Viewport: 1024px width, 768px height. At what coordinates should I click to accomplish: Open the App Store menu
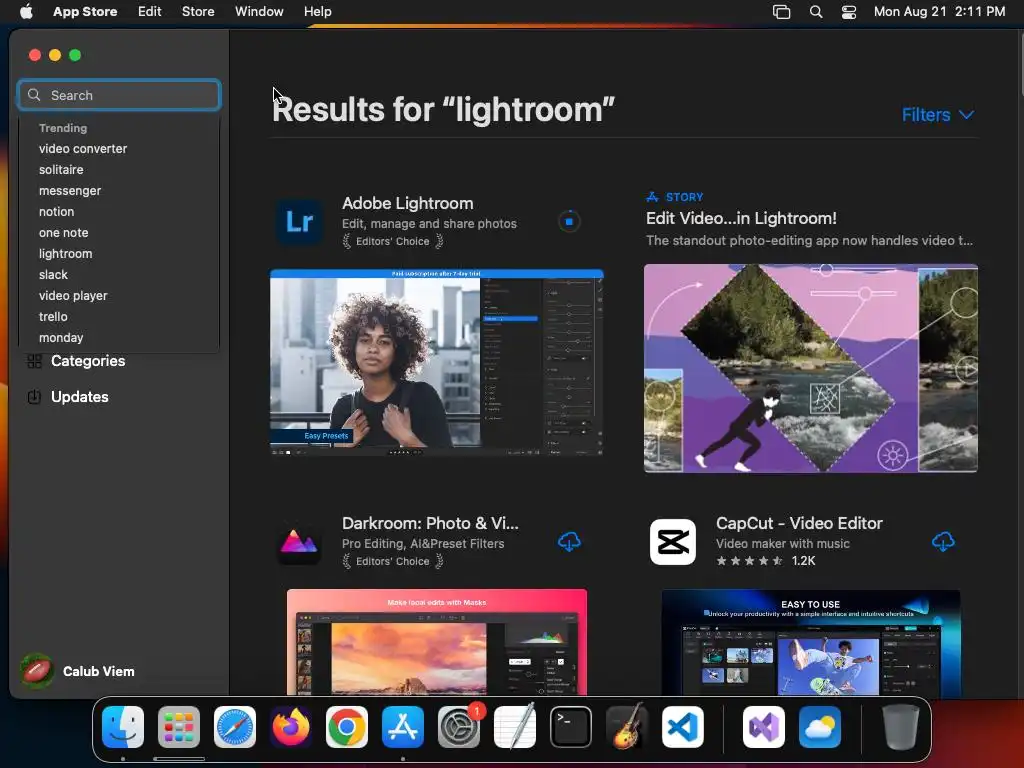coord(85,12)
